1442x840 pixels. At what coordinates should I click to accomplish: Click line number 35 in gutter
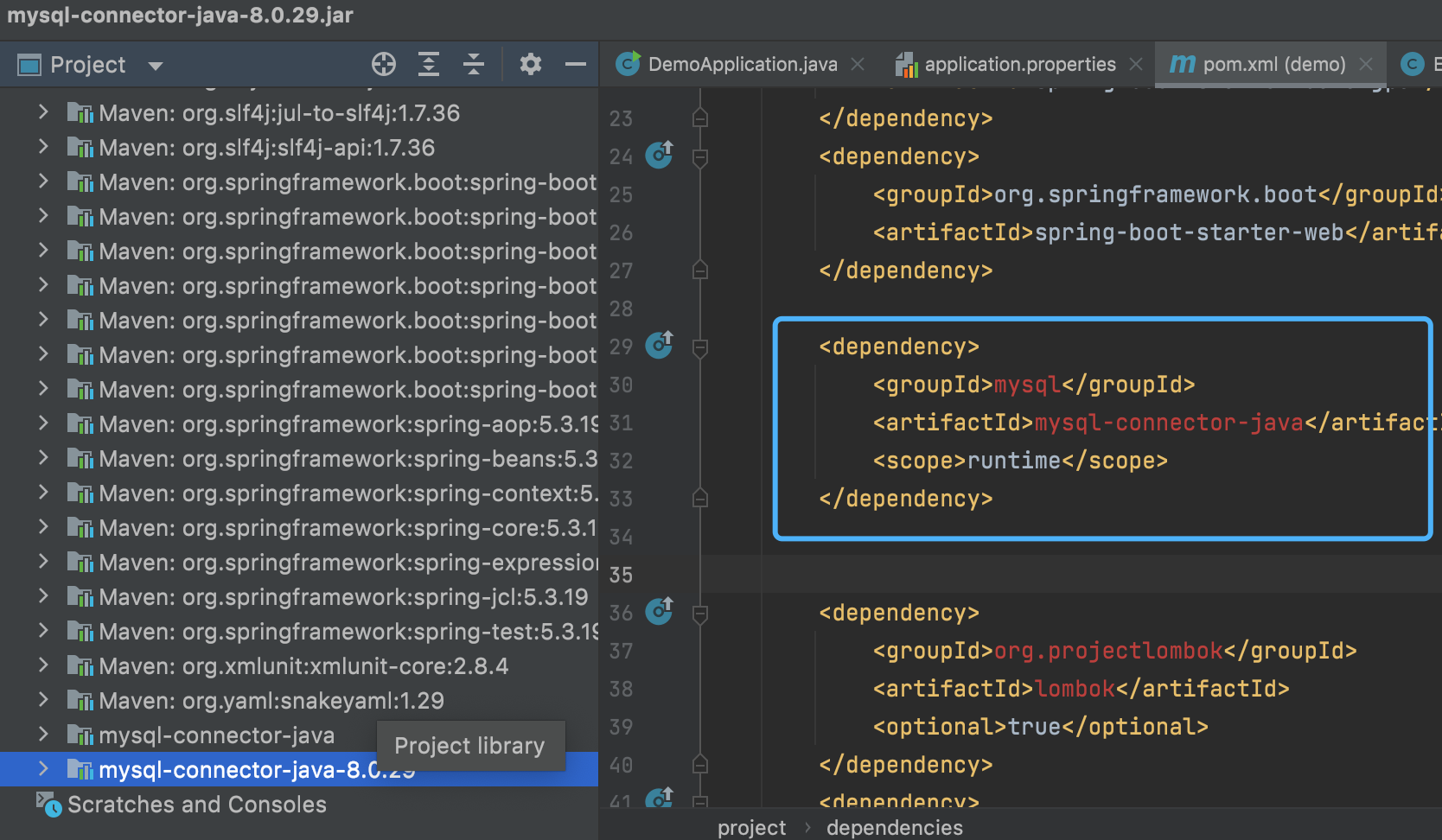[621, 575]
